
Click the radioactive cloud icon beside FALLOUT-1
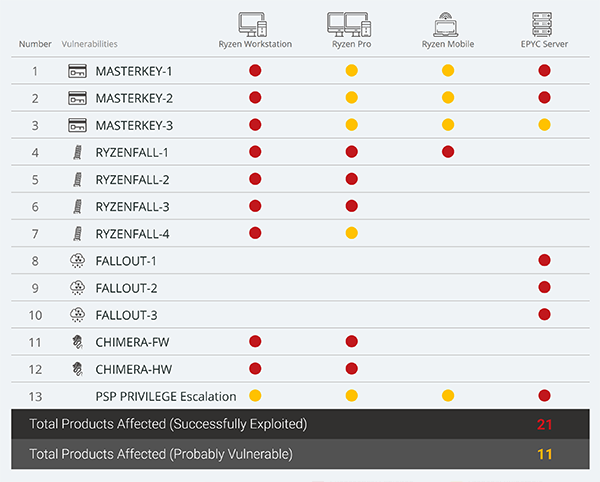click(x=77, y=261)
